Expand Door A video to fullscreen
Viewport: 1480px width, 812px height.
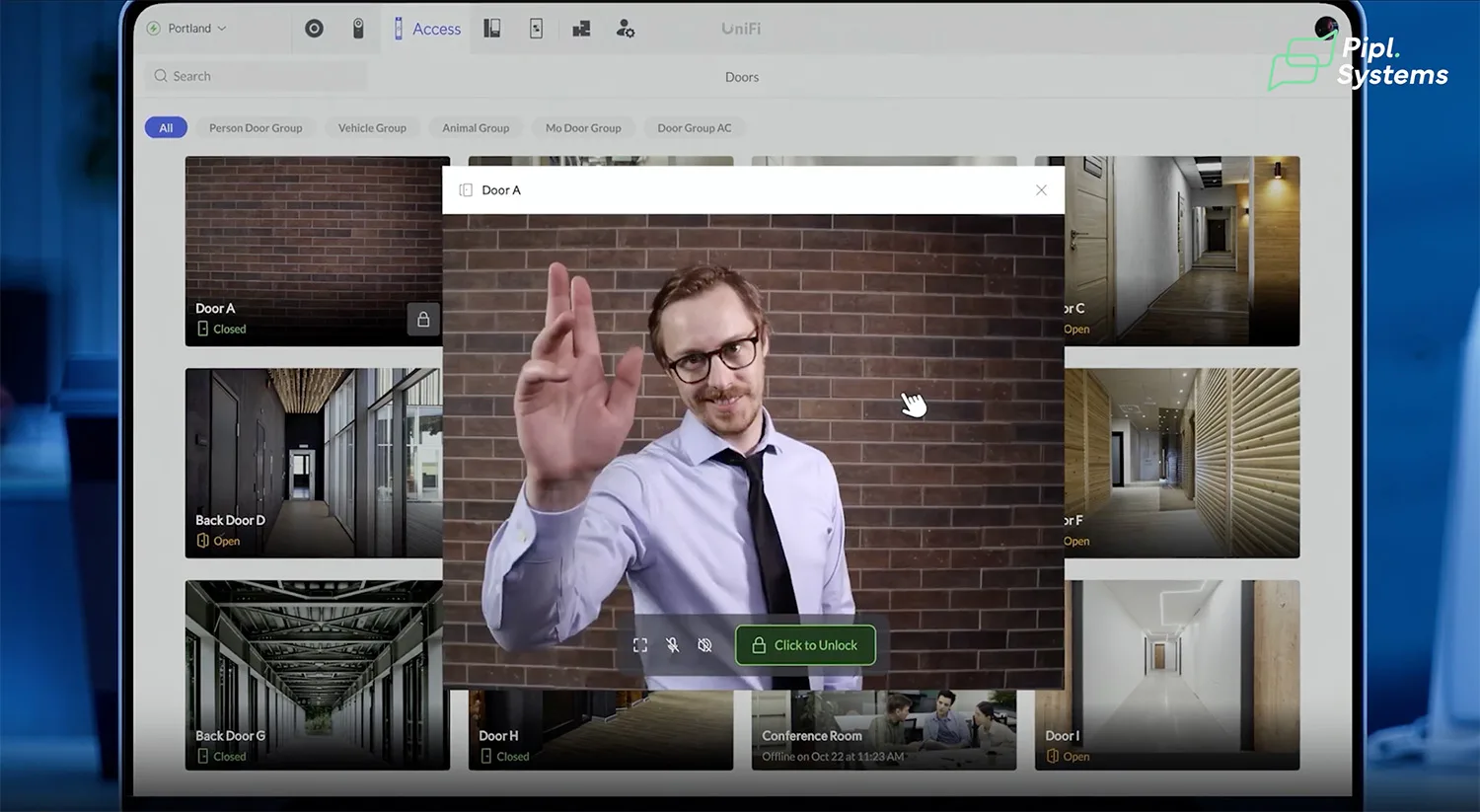coord(639,645)
